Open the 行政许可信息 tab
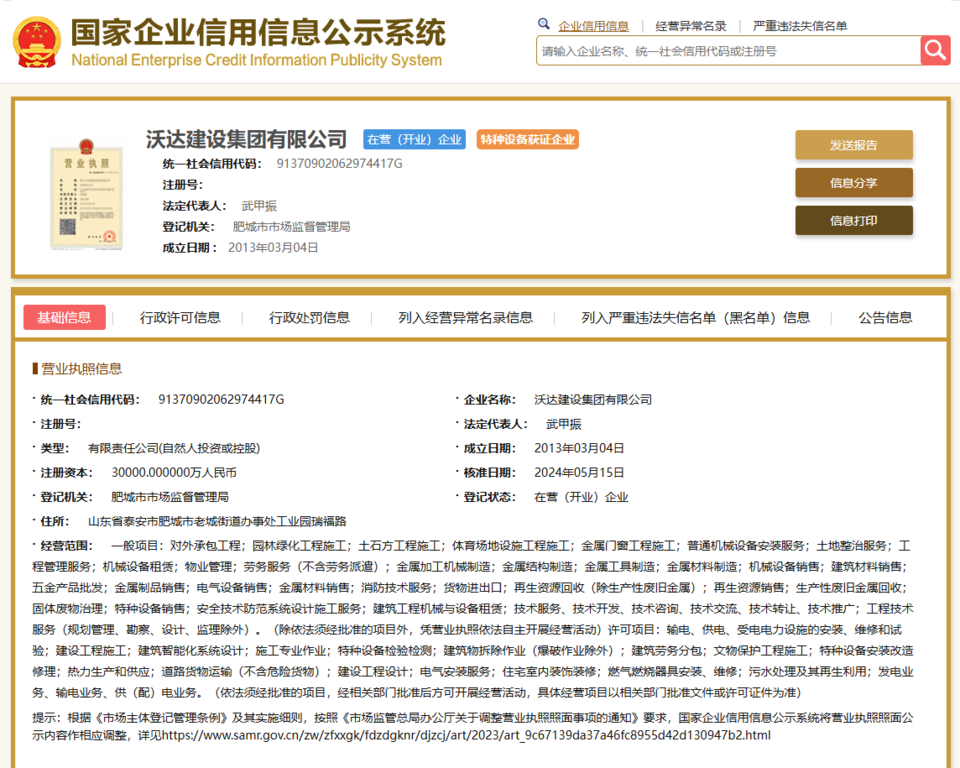This screenshot has width=960, height=768. (x=180, y=318)
